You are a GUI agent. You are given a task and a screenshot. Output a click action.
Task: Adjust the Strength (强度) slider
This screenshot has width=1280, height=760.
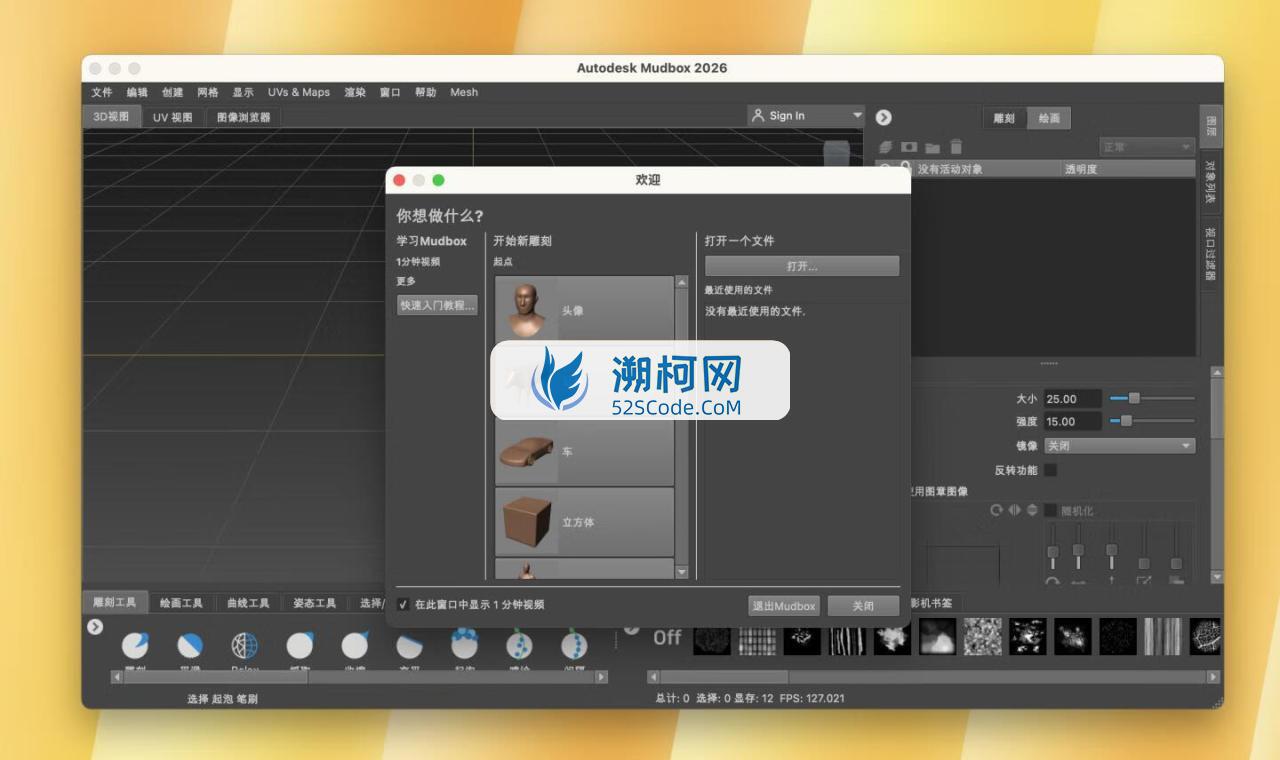[1152, 421]
